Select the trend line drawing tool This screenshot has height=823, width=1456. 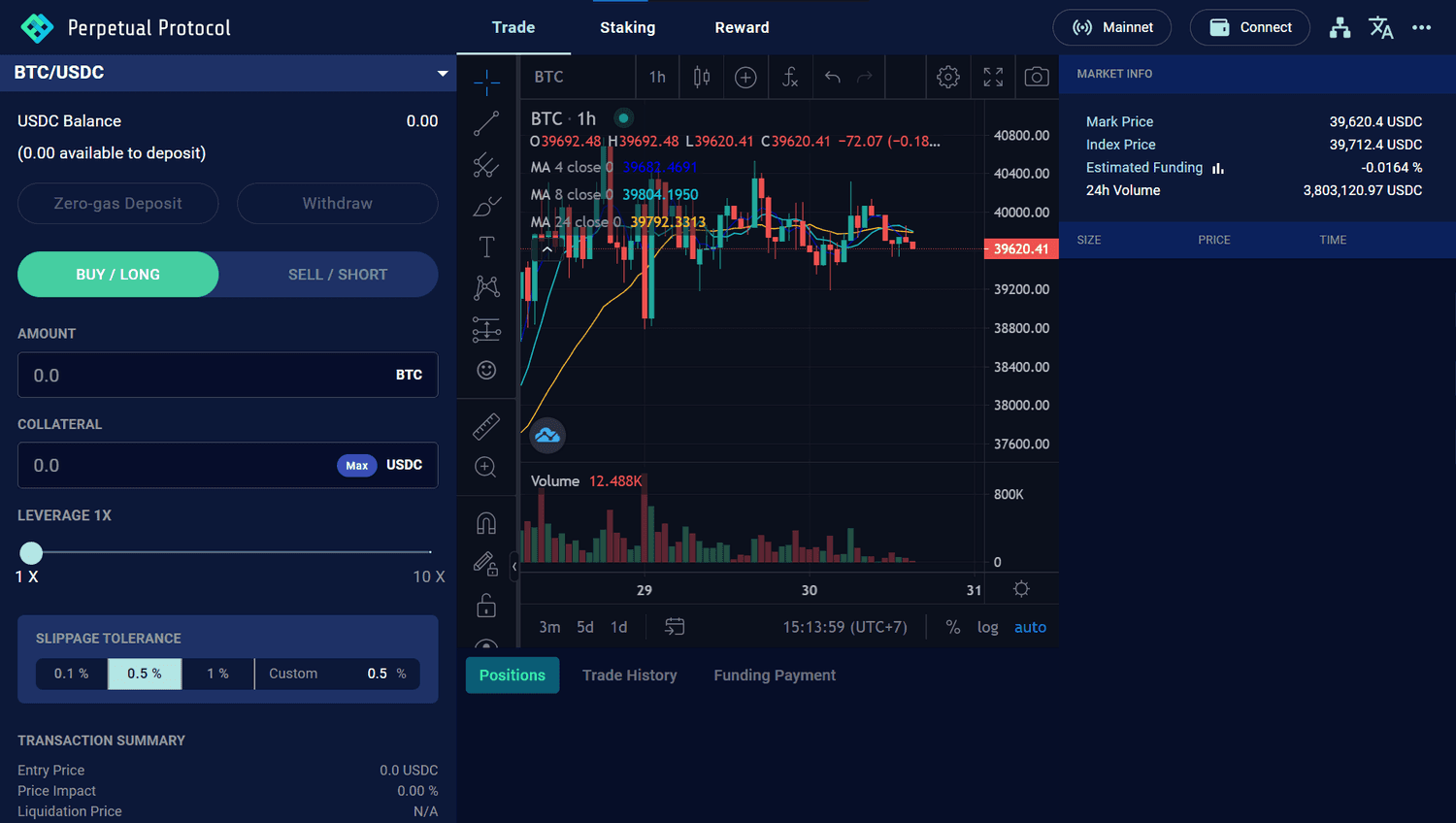486,124
